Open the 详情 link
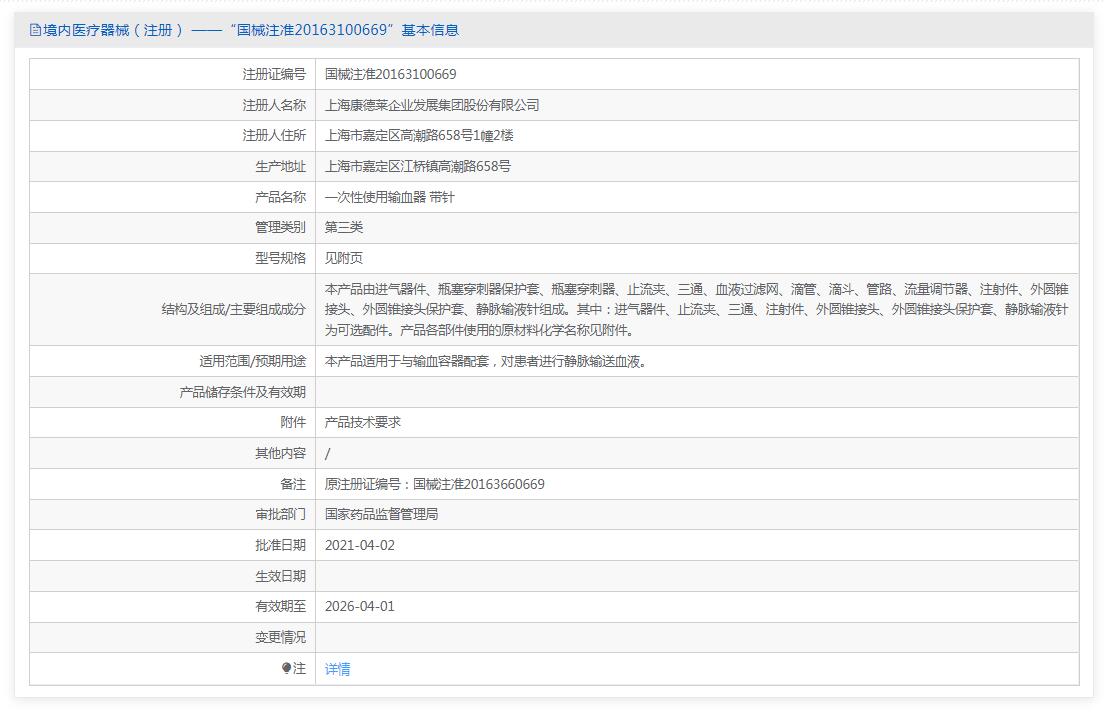Viewport: 1104px width, 722px height. (337, 669)
